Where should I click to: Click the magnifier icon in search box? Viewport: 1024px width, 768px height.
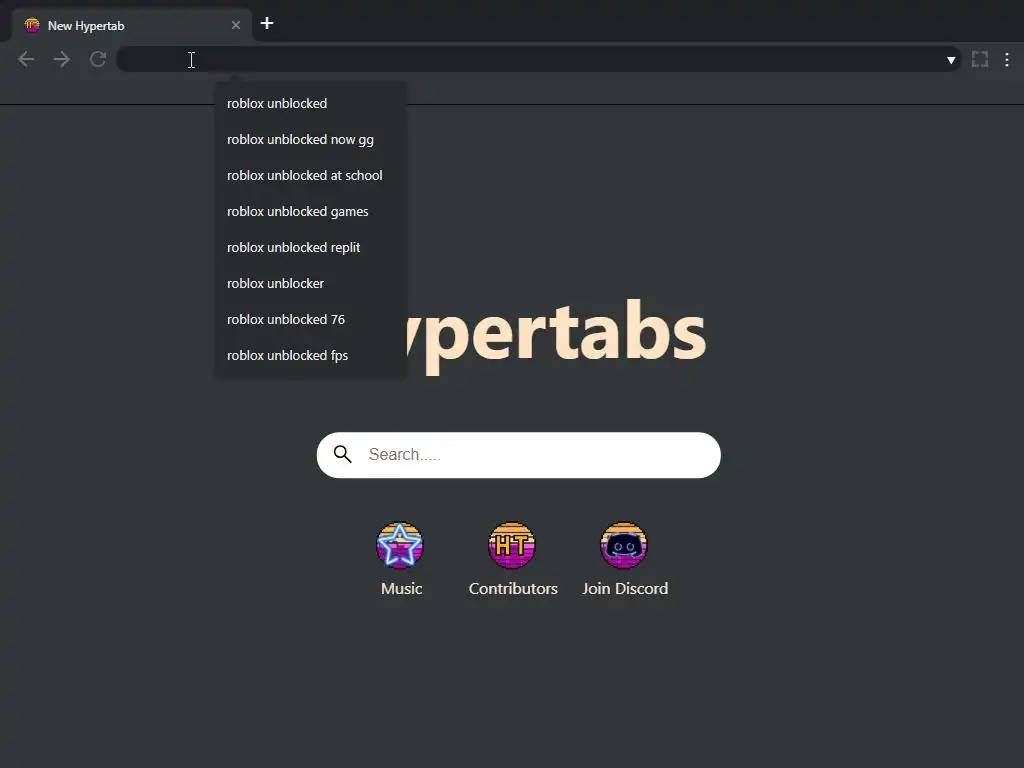pos(343,454)
